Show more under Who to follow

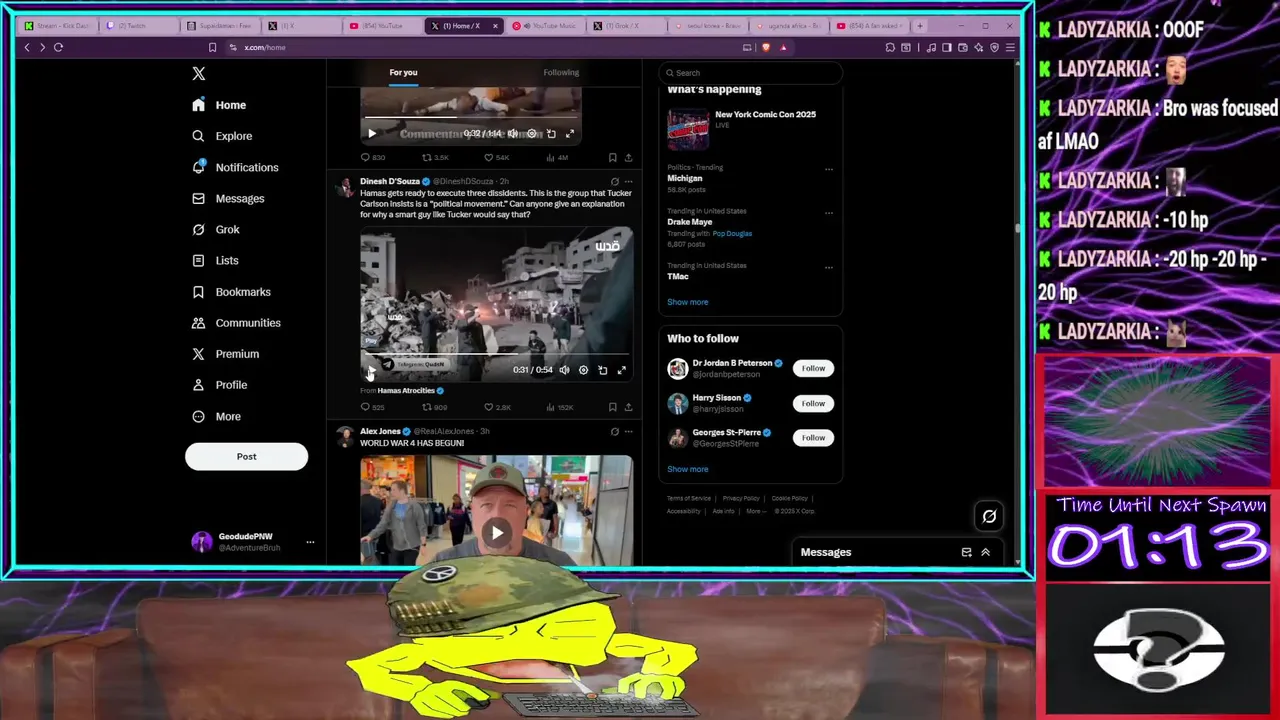point(687,469)
